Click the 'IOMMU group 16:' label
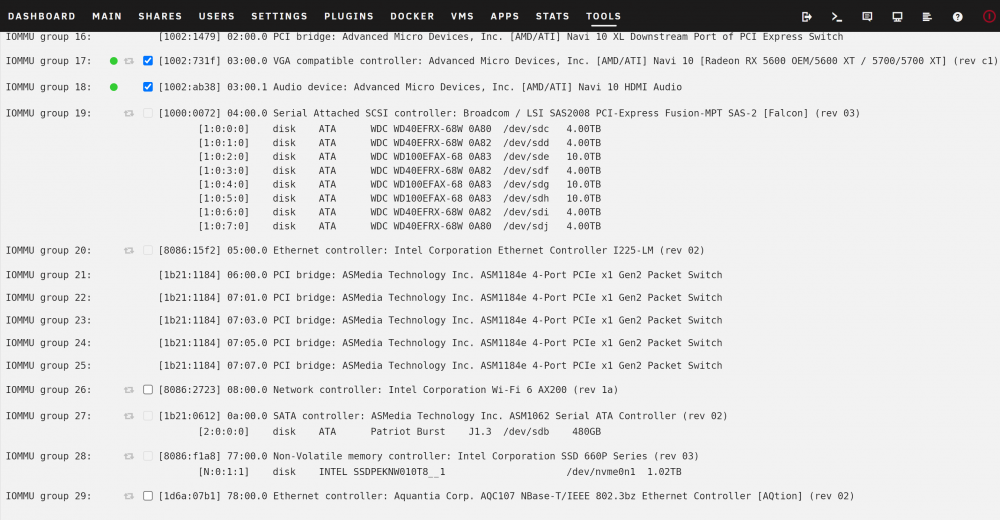This screenshot has width=1000, height=520. (48, 37)
